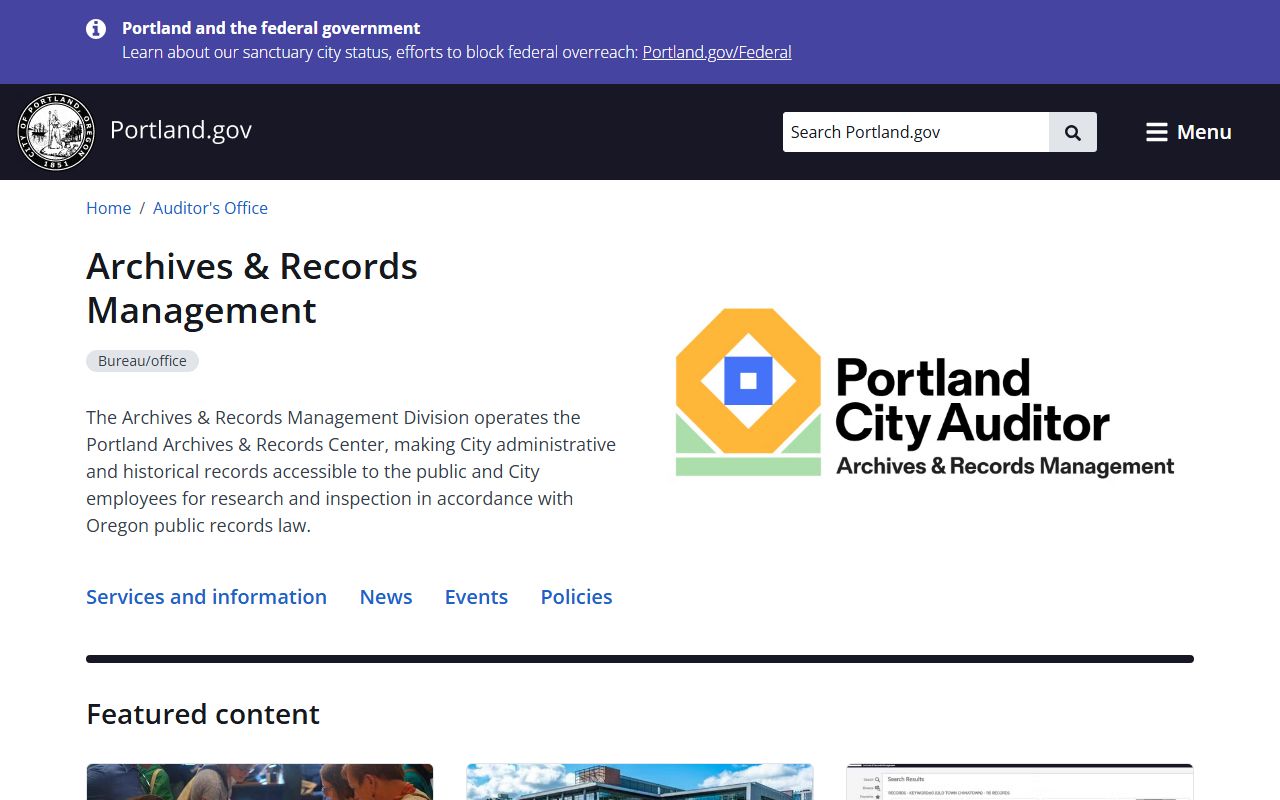Click the Portland City Auditor logo image

925,392
